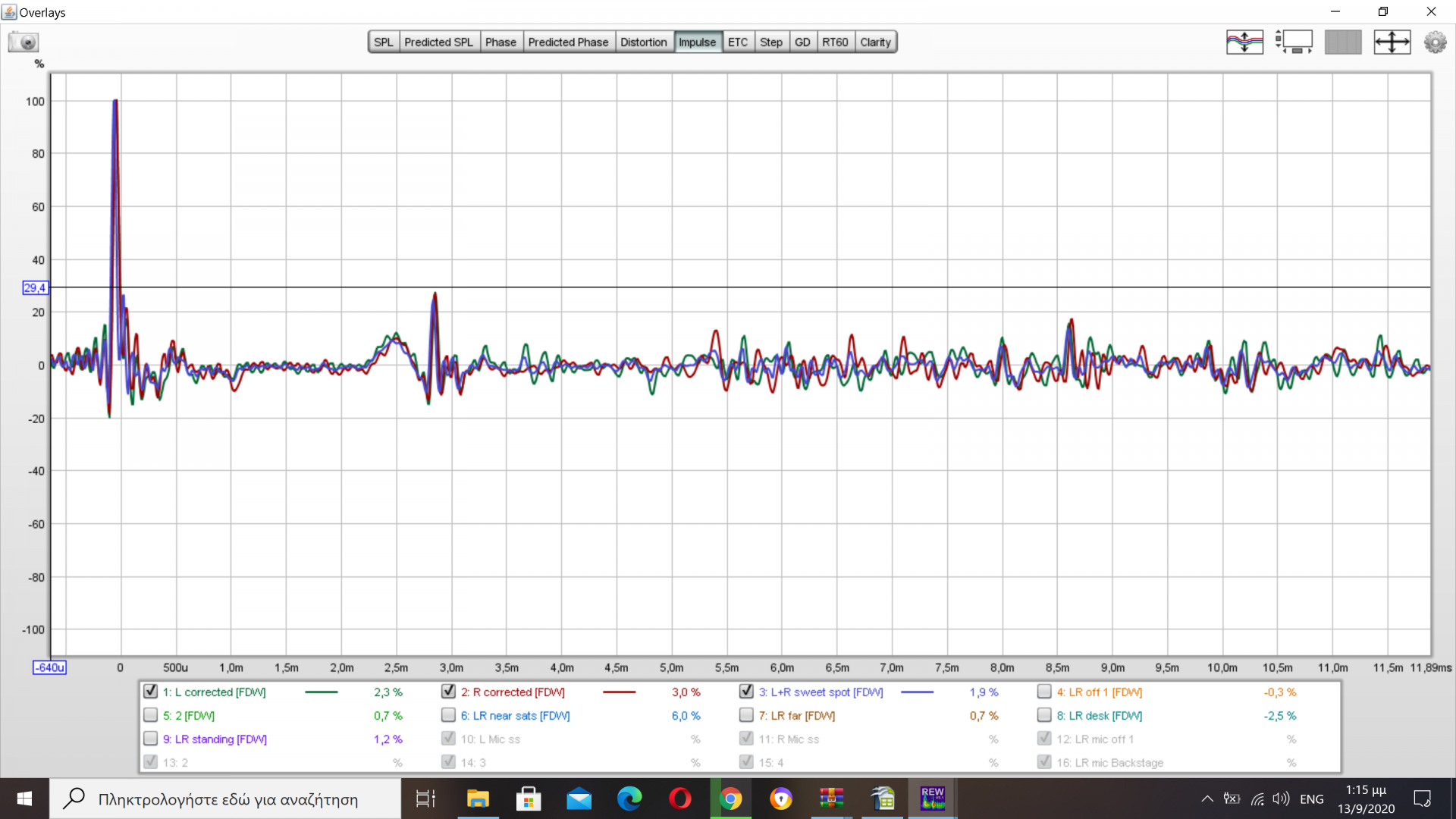Uncheck trace 1: L corrected [FDW]
The width and height of the screenshot is (1456, 819).
coord(150,692)
